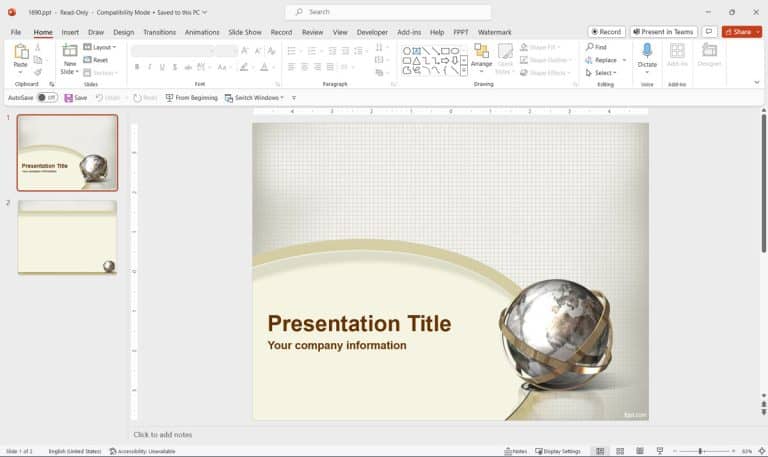Open Quick Styles gallery
The image size is (768, 457).
[x=505, y=59]
